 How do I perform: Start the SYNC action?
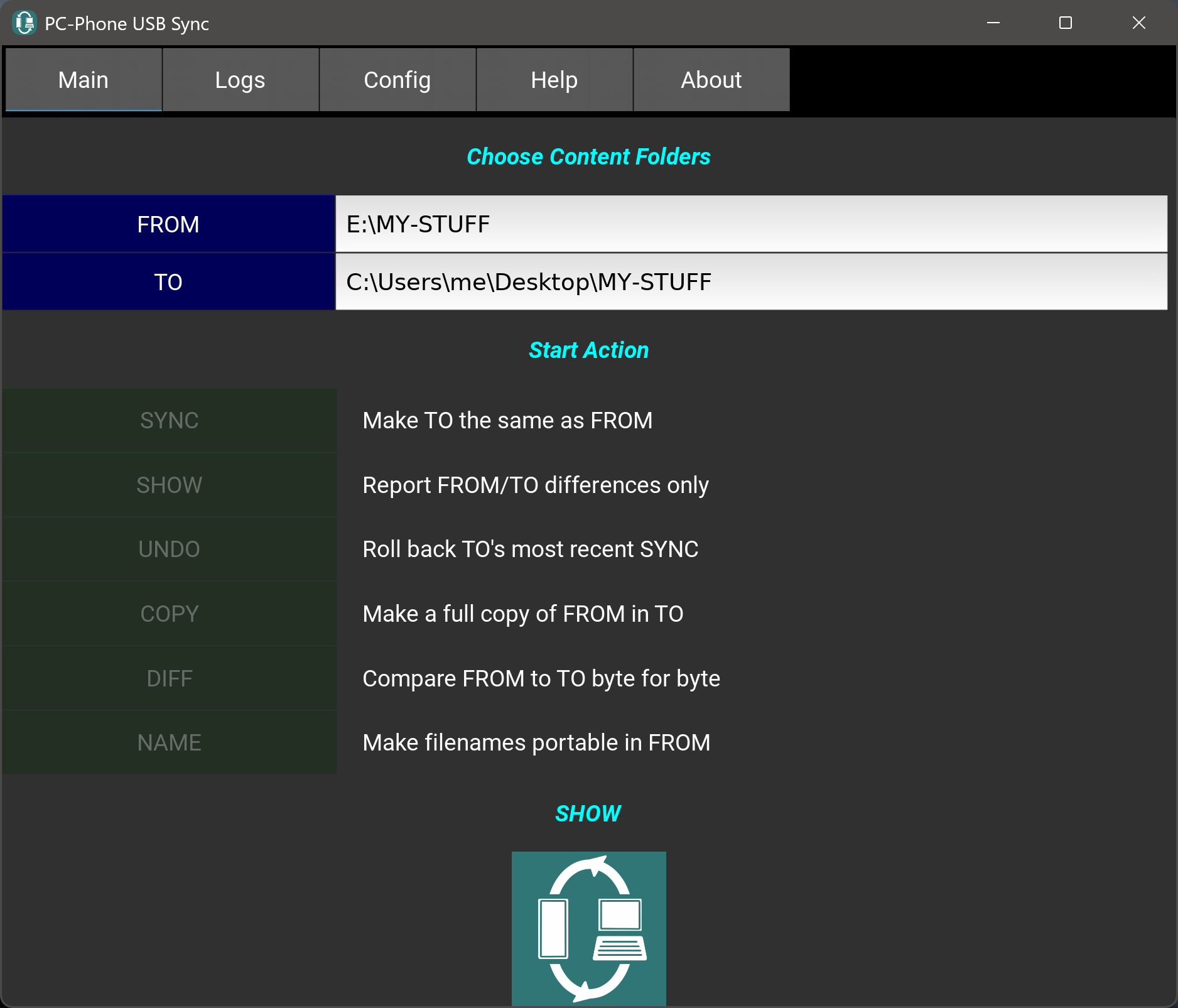(169, 421)
